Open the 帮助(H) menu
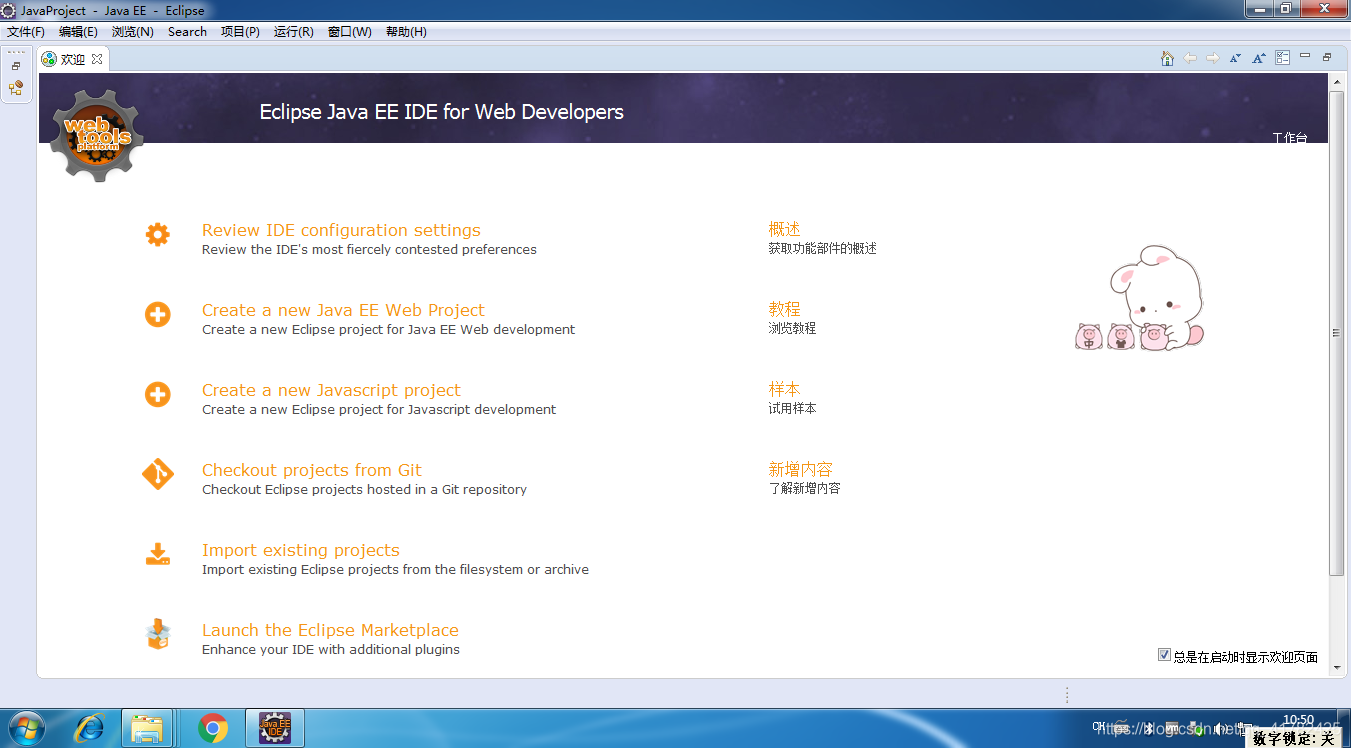 (x=406, y=32)
